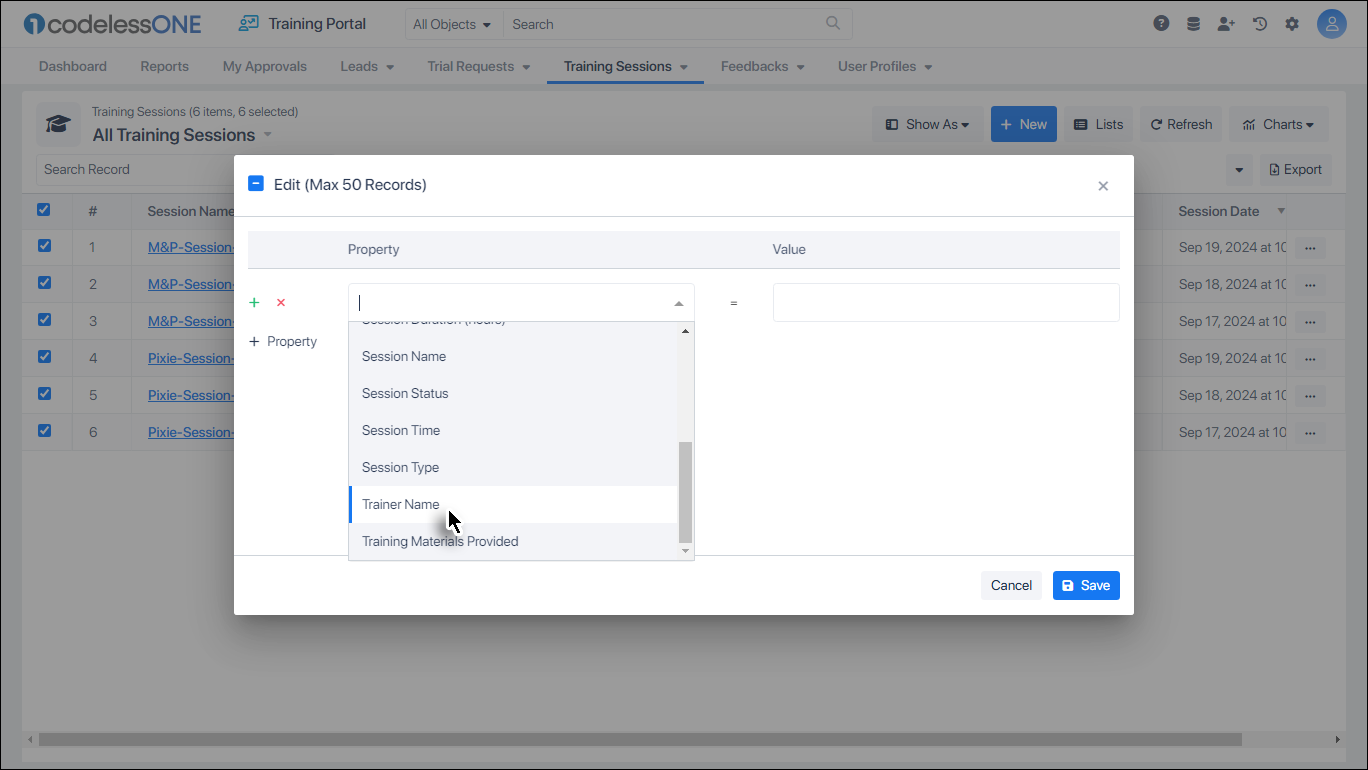Open the Dashboard tab

(x=73, y=66)
